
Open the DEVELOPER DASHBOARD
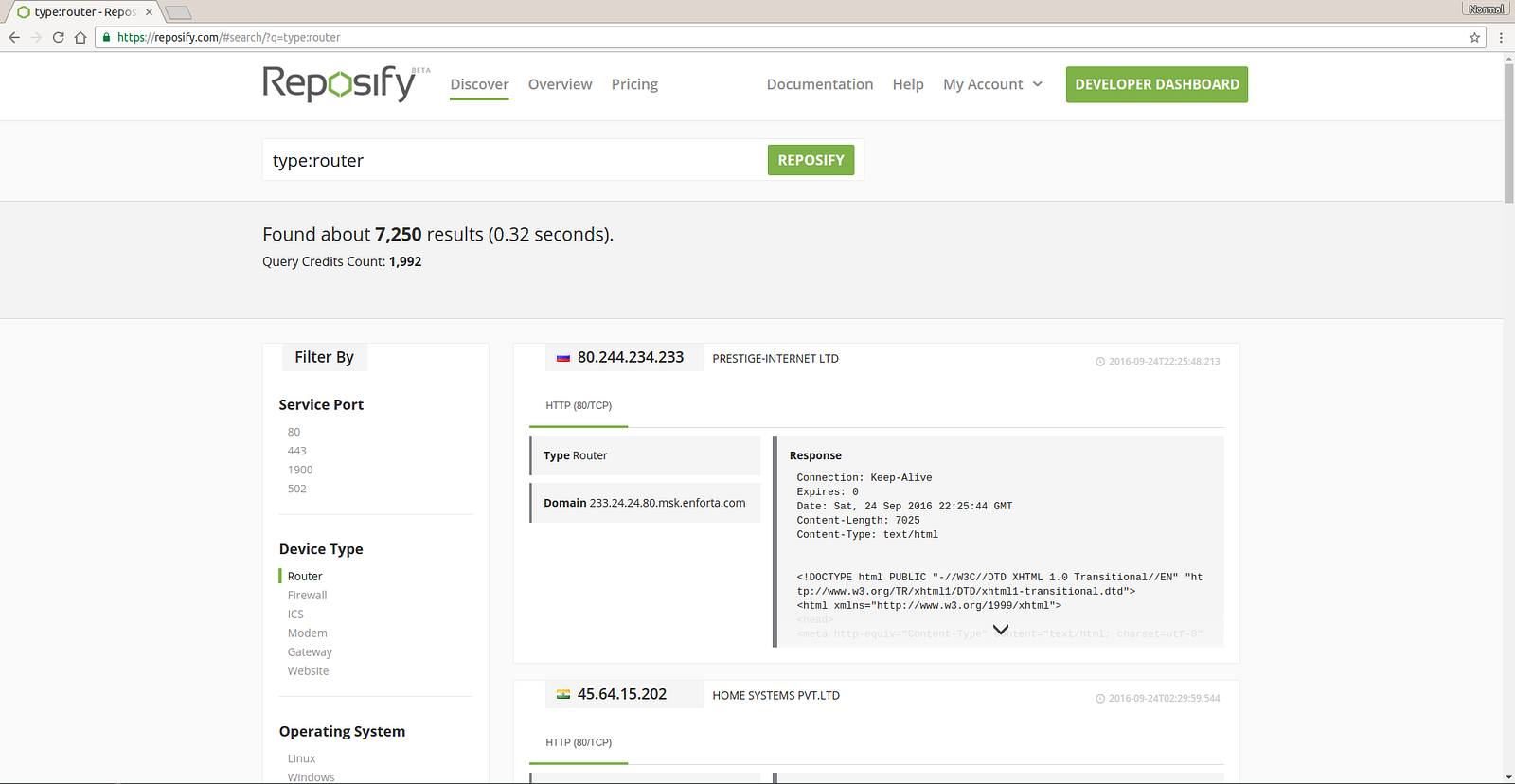[x=1156, y=84]
